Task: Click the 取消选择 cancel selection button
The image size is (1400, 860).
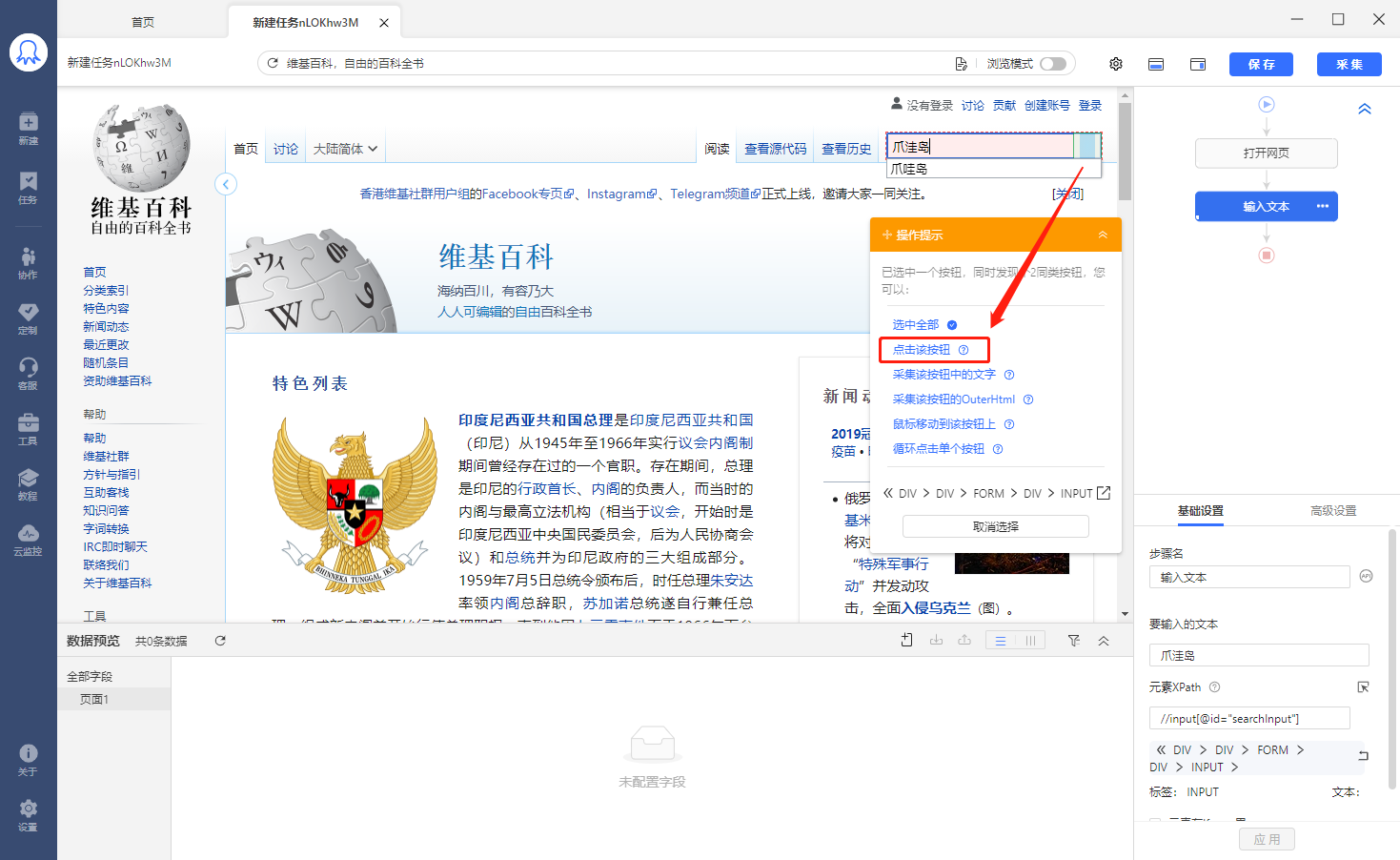Action: [x=996, y=526]
